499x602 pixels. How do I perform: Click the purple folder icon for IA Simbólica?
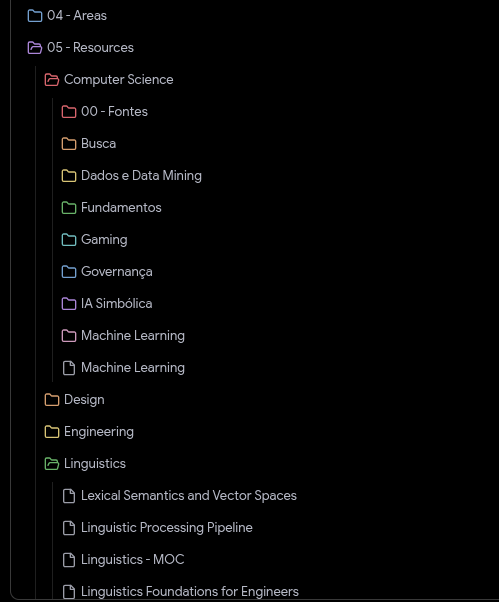point(69,304)
